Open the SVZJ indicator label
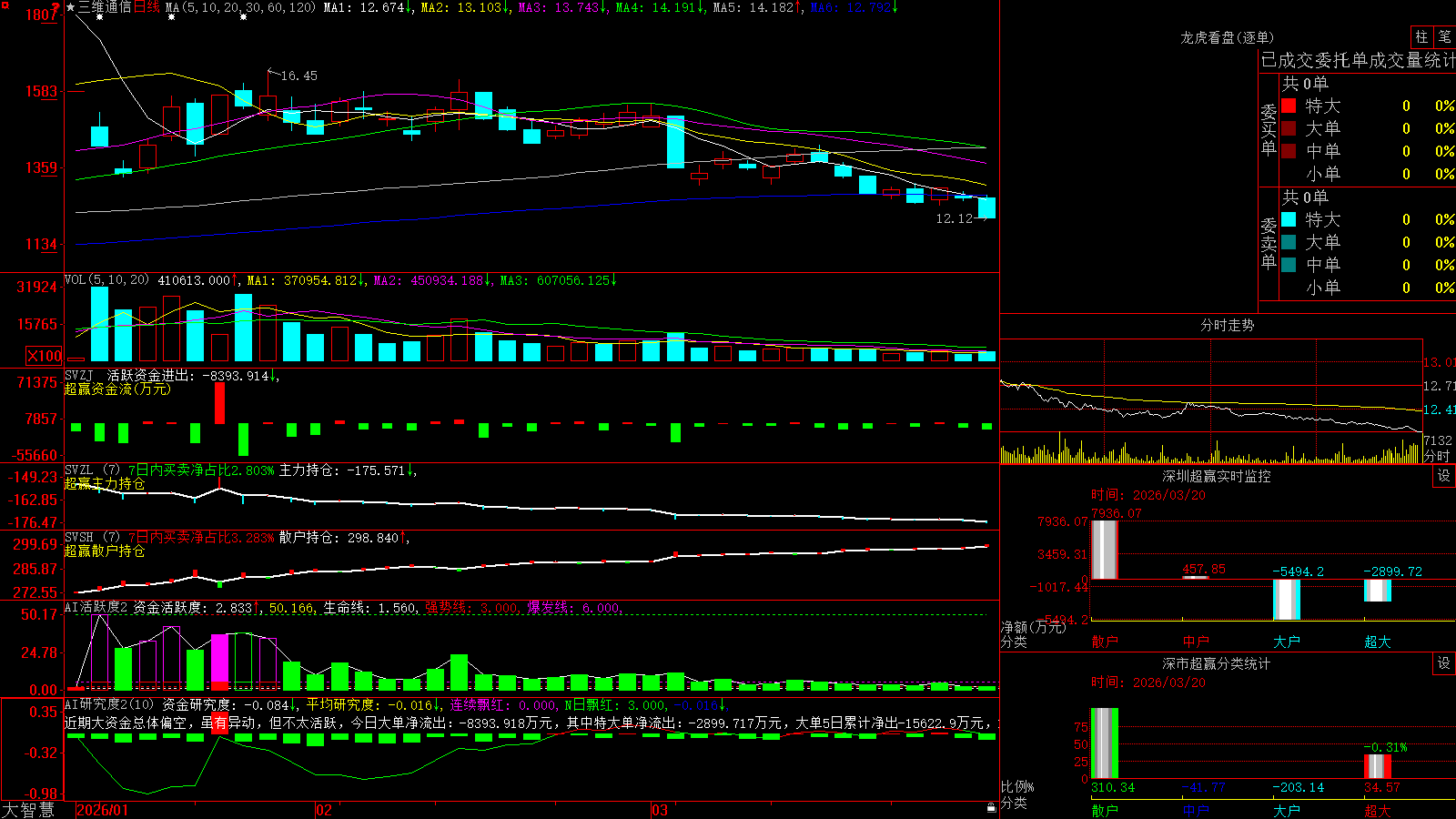The image size is (1456, 819). [79, 375]
